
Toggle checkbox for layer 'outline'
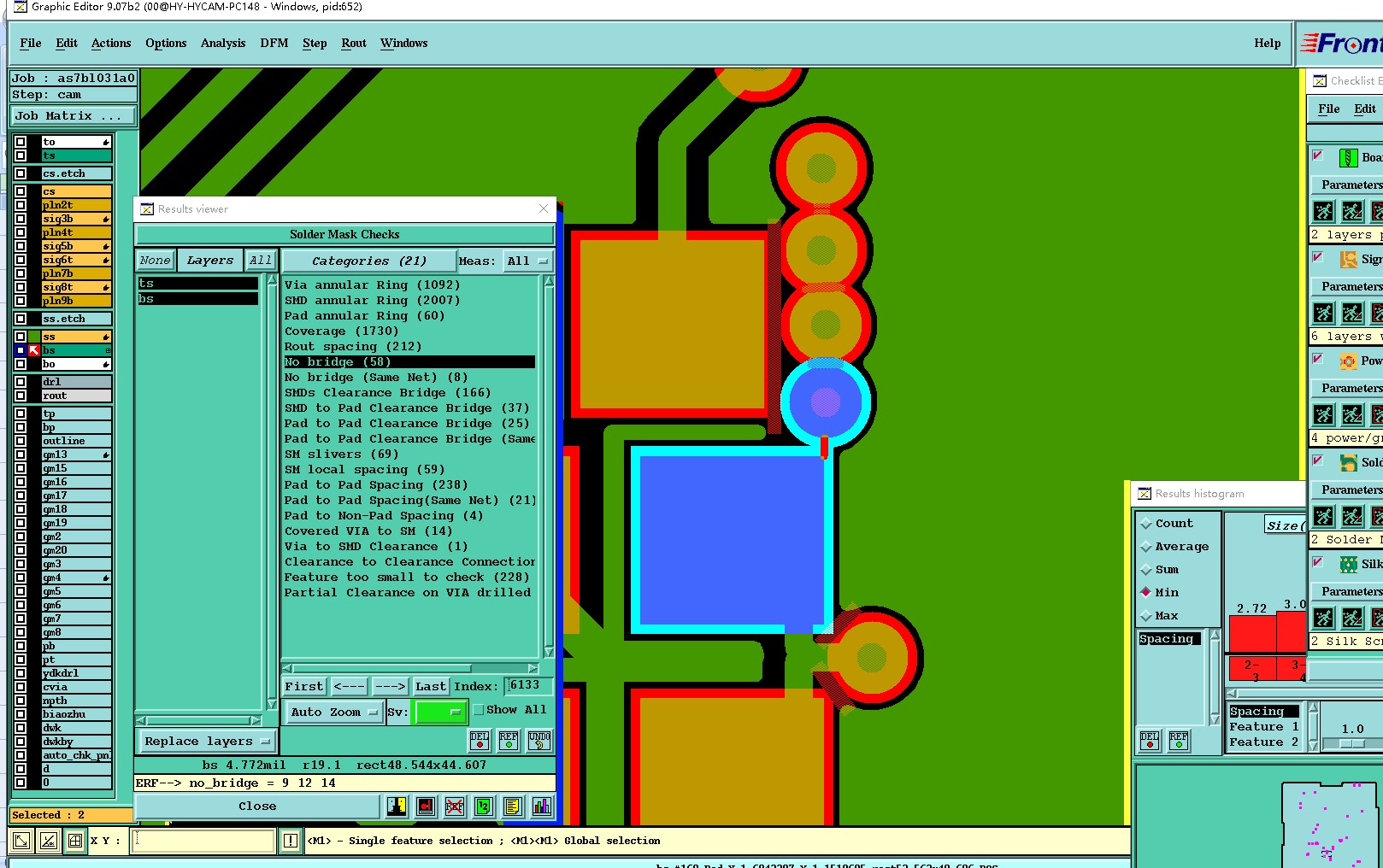pyautogui.click(x=21, y=441)
